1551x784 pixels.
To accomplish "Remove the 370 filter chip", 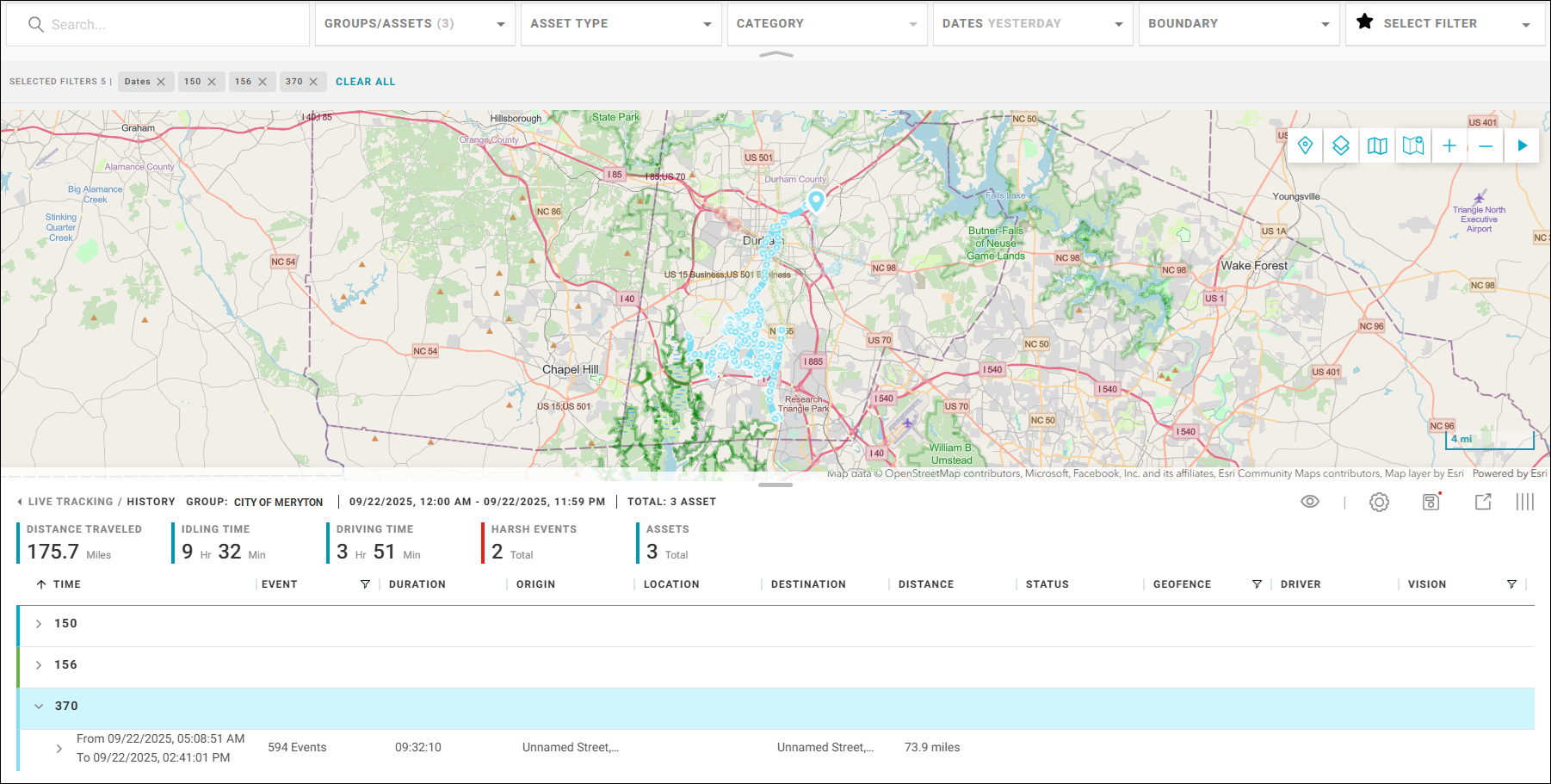I will 313,82.
